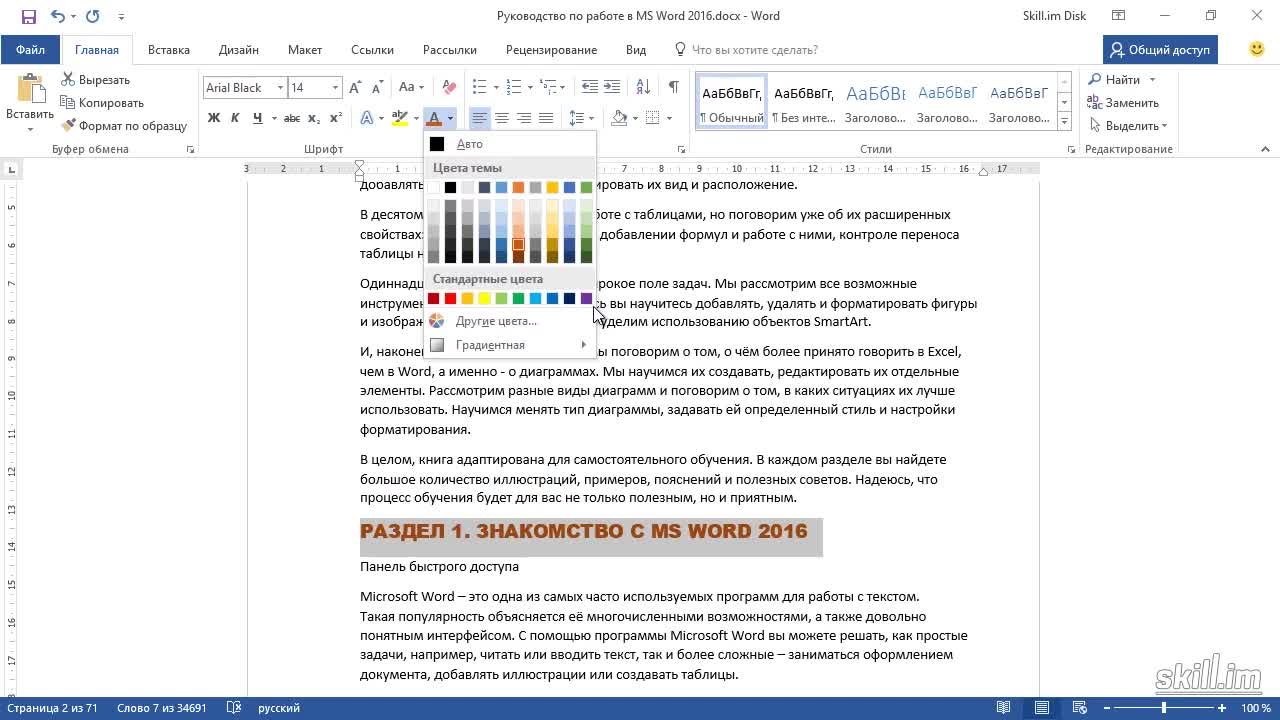Open Градиентная submenu in color menu

tap(510, 345)
